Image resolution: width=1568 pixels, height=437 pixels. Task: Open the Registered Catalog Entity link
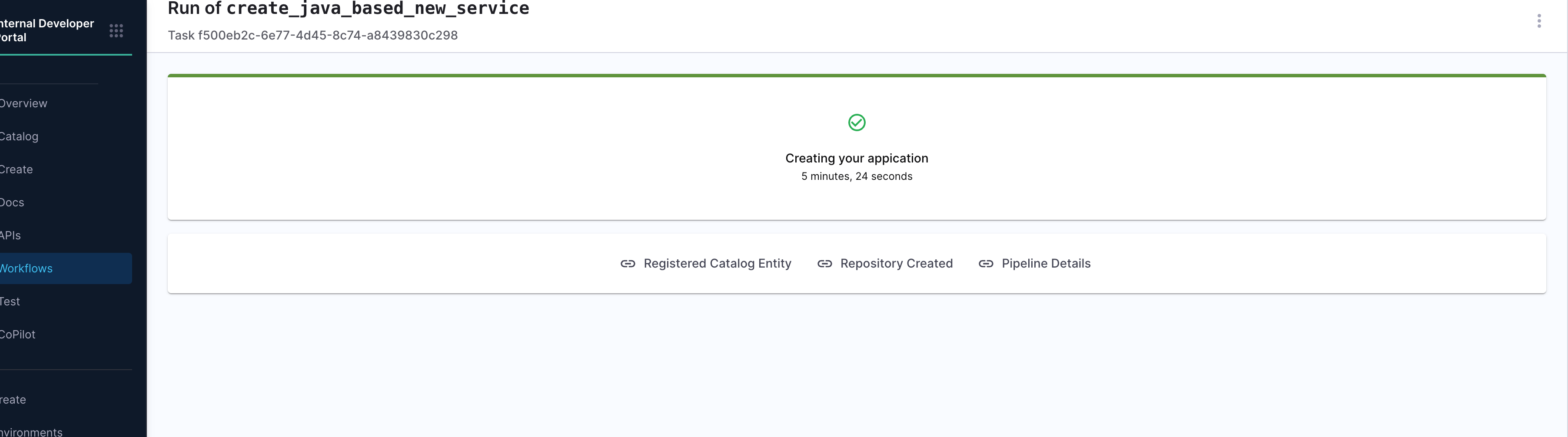[717, 264]
